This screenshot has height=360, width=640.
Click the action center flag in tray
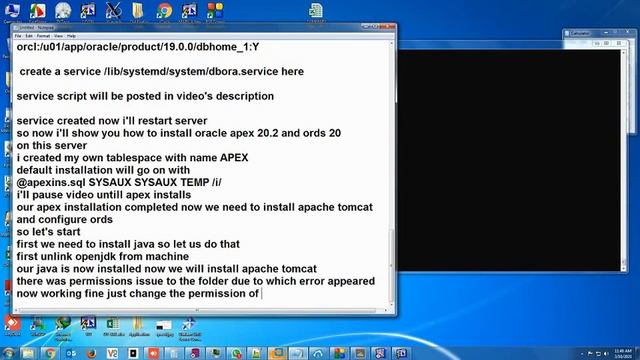point(590,353)
